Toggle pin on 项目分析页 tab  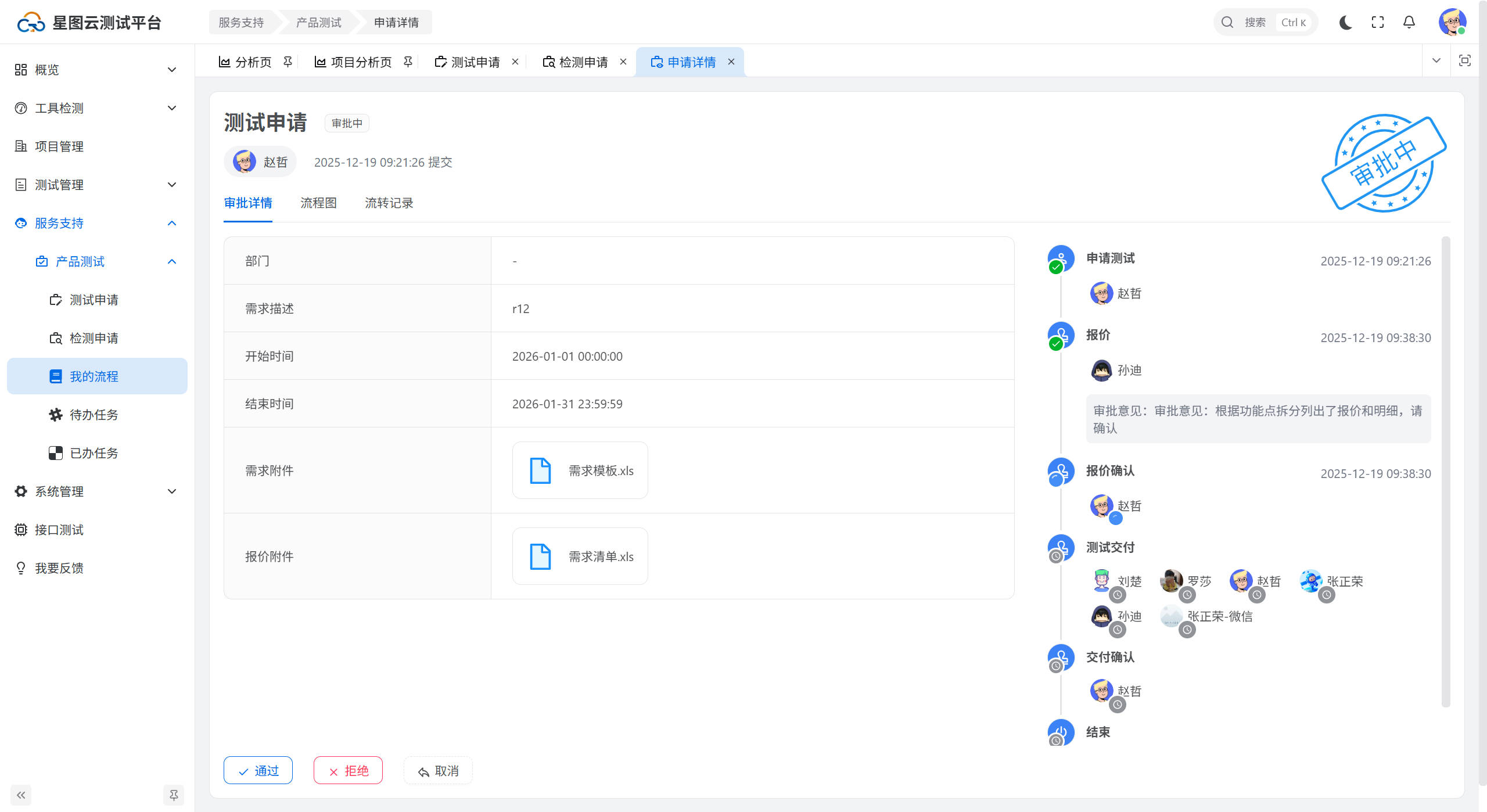click(x=408, y=62)
